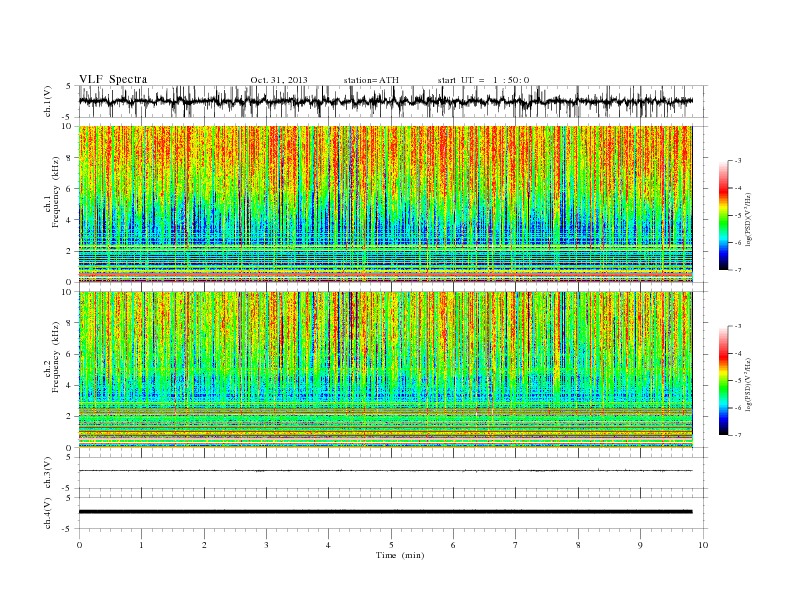Click the "-7" label on ch.1 colorbar
Screen dimensions: 792x612
[x=737, y=270]
